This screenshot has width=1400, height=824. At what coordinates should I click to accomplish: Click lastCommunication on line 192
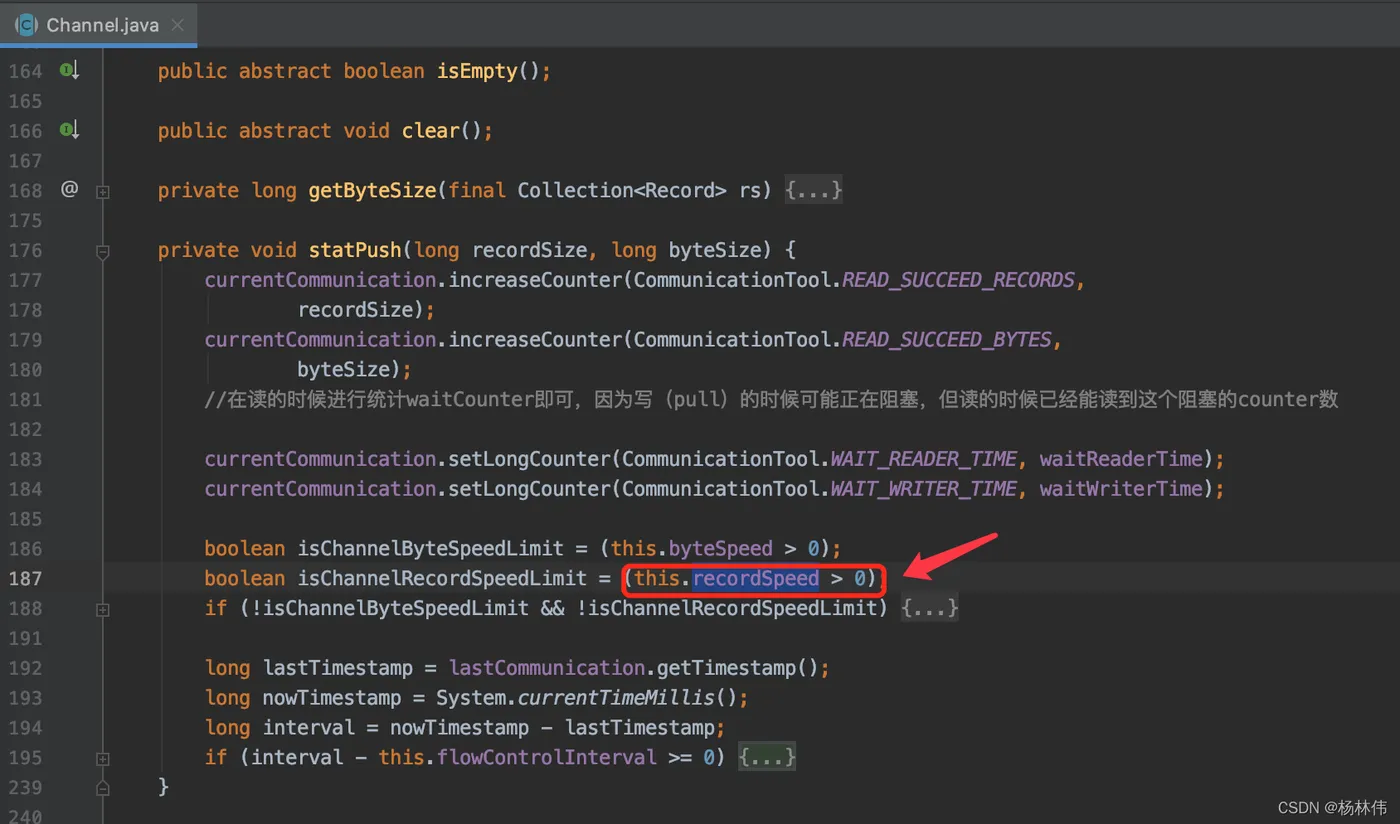point(547,667)
